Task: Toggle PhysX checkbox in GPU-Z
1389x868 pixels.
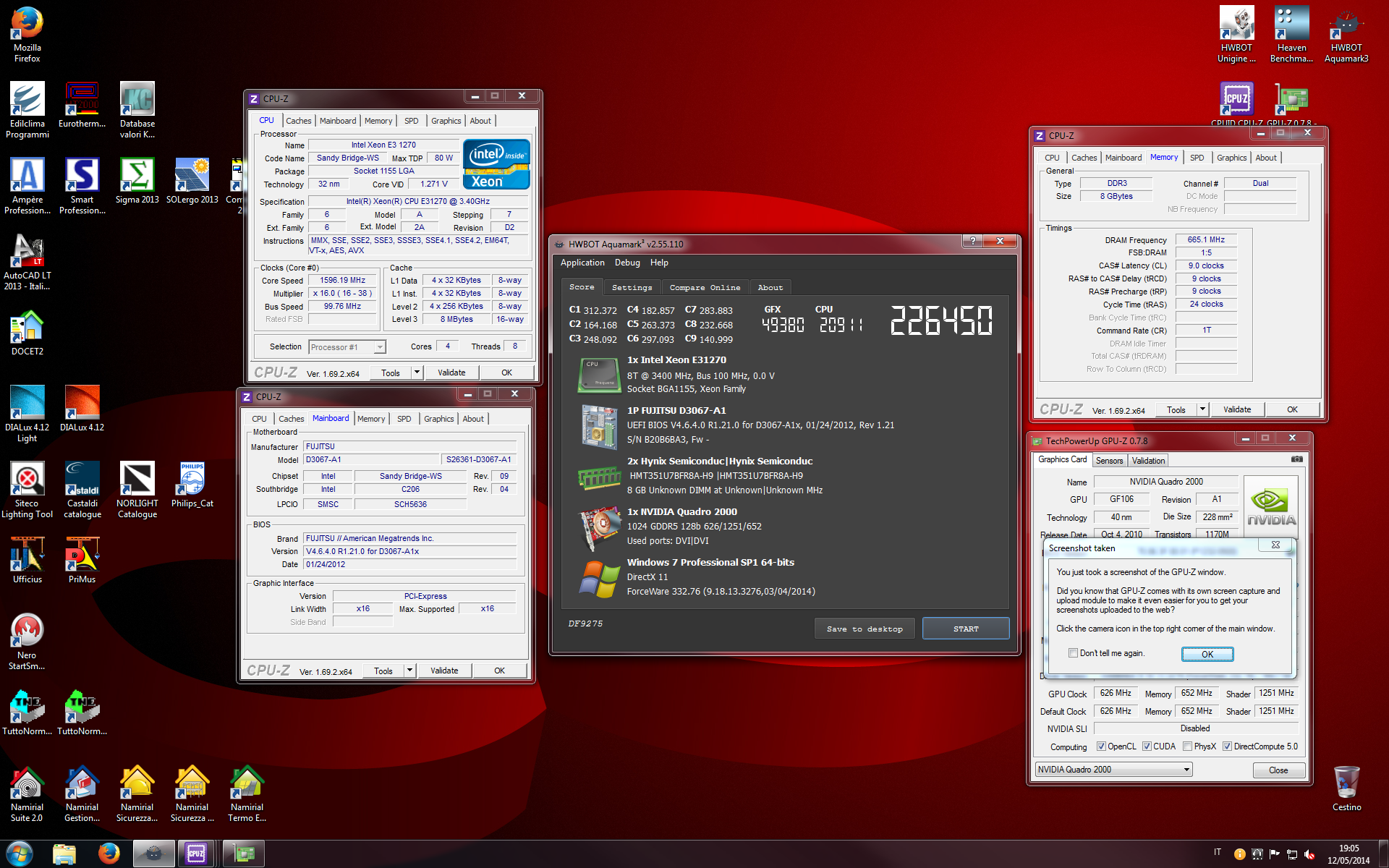Action: (1187, 746)
